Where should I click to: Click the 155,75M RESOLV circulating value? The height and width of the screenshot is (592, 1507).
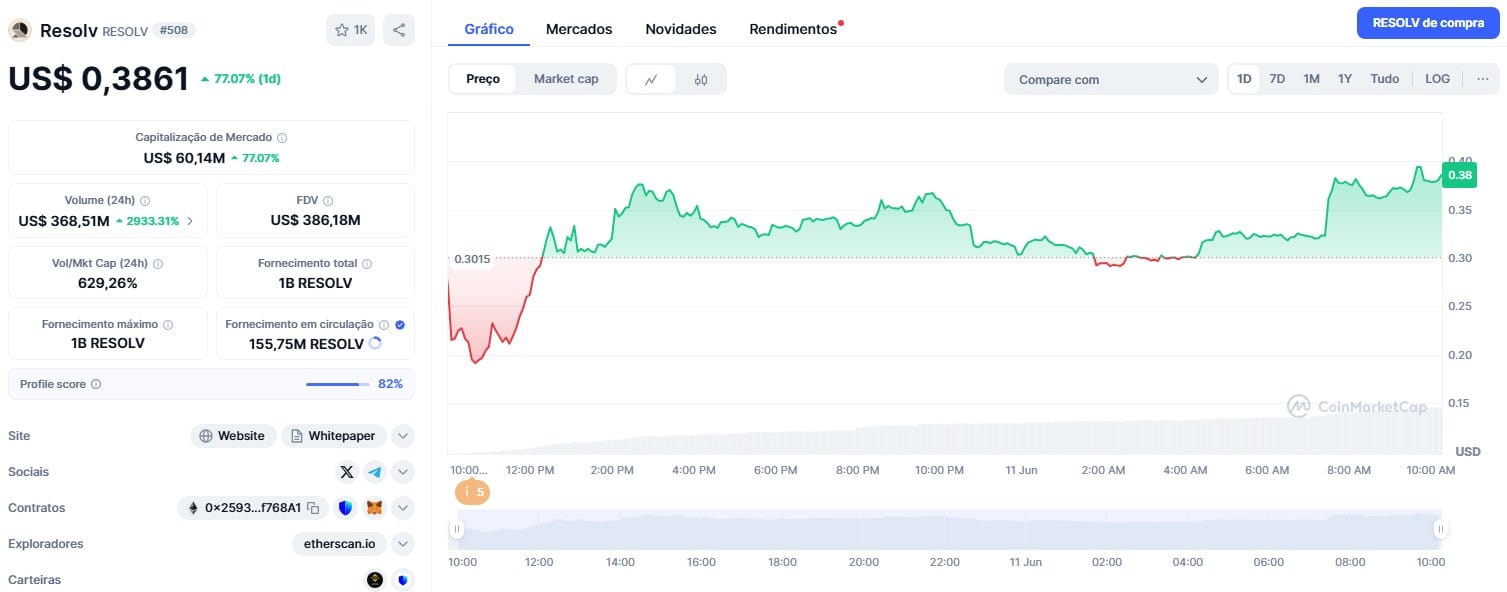pyautogui.click(x=306, y=343)
